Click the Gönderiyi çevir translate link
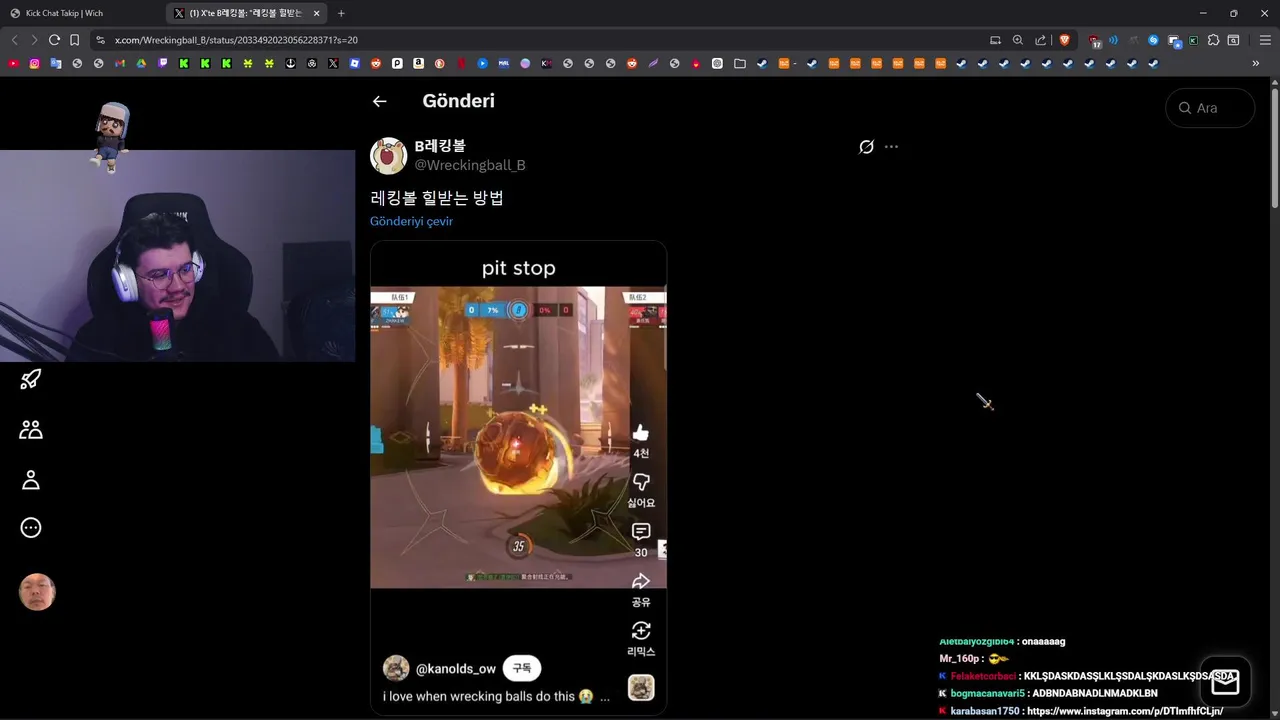The height and width of the screenshot is (720, 1280). (x=411, y=221)
